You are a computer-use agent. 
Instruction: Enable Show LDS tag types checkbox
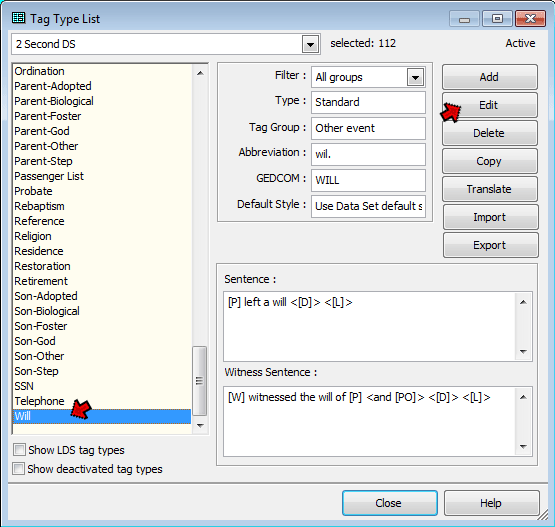point(19,450)
